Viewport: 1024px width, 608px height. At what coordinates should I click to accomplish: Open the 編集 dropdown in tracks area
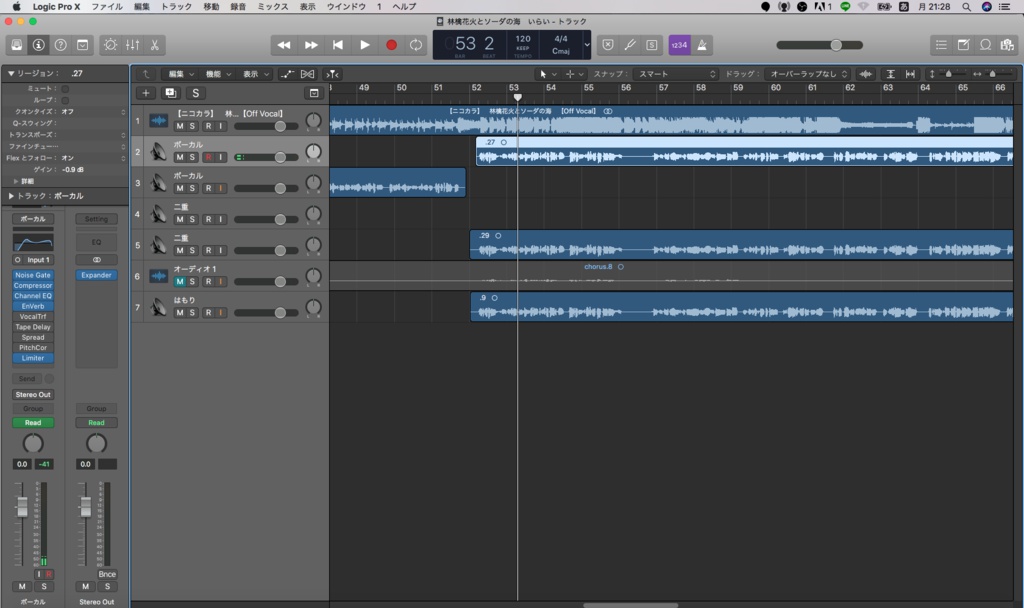(x=181, y=74)
